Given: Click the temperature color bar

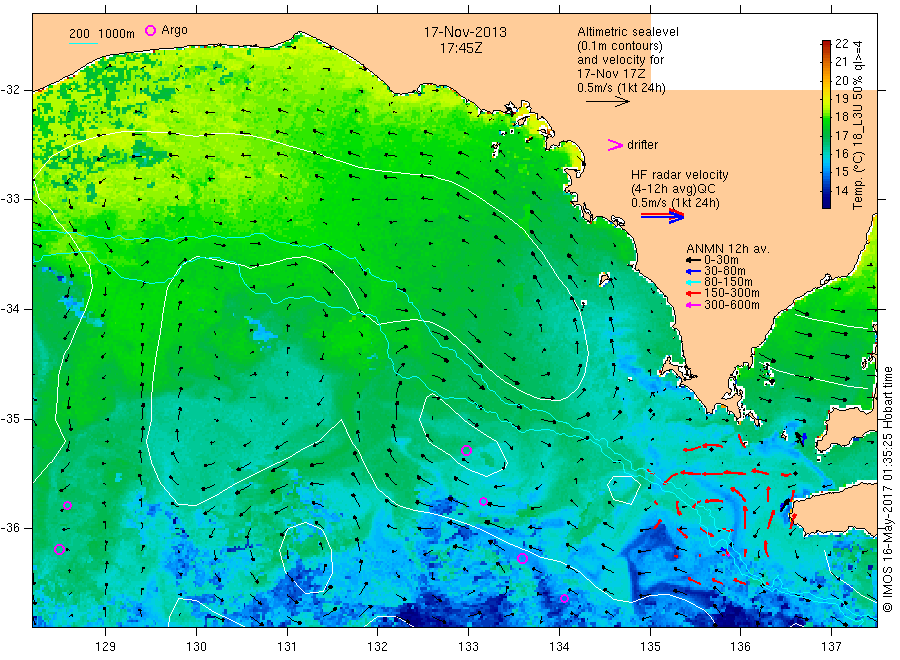Looking at the screenshot, I should tap(826, 124).
